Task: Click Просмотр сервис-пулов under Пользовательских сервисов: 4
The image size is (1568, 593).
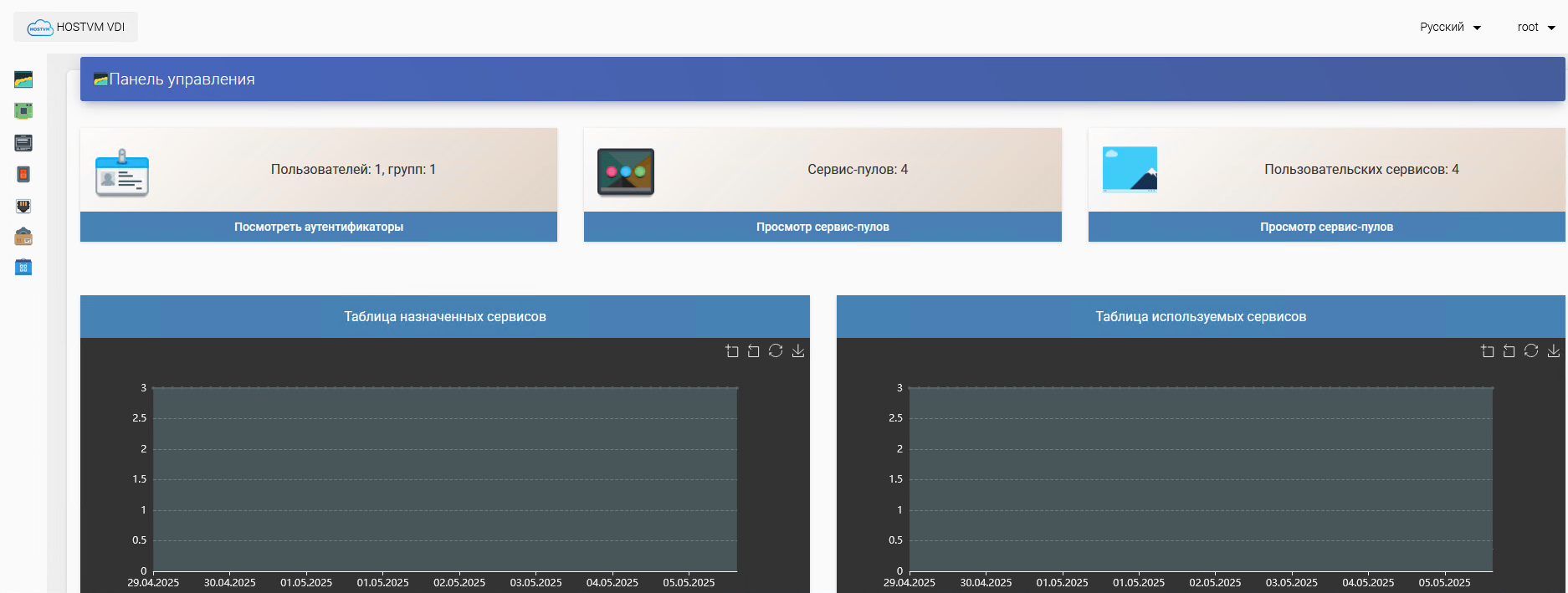Action: pos(1327,227)
